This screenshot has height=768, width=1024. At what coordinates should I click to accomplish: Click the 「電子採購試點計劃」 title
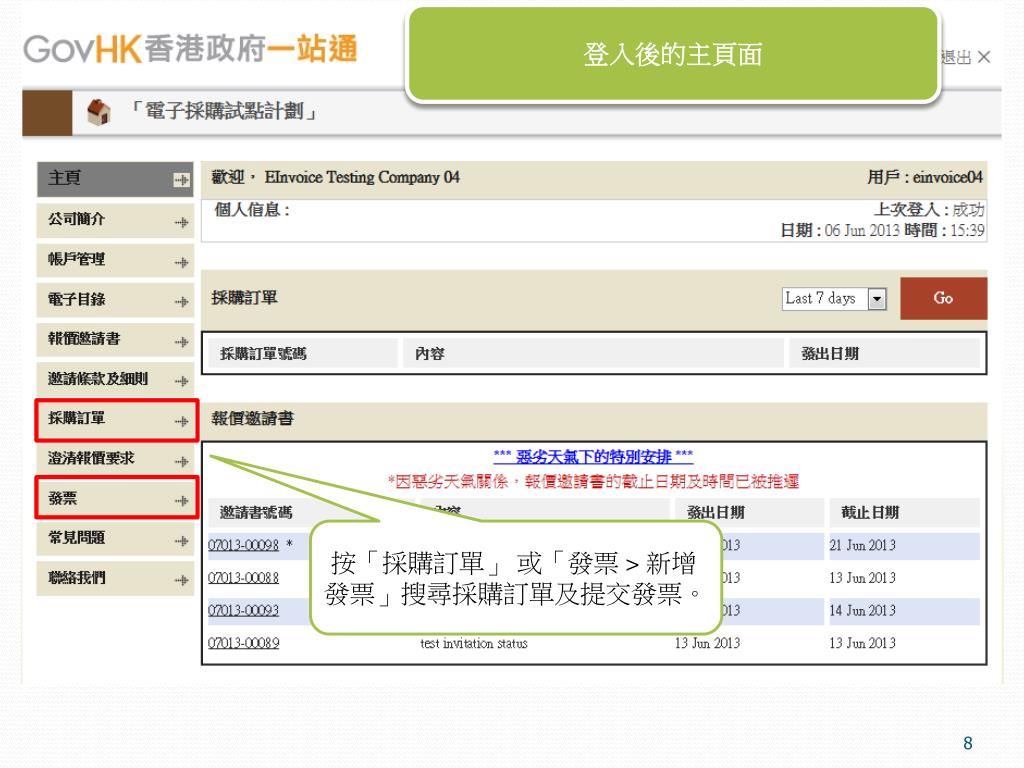(223, 111)
